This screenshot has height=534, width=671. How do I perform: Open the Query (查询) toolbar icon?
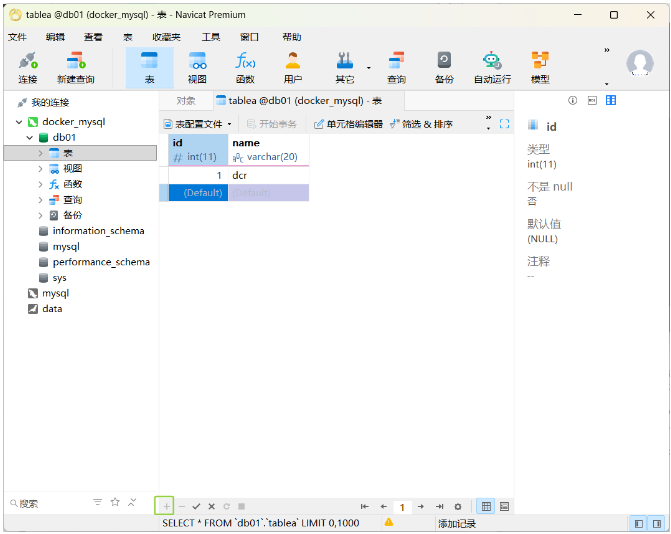pyautogui.click(x=396, y=68)
